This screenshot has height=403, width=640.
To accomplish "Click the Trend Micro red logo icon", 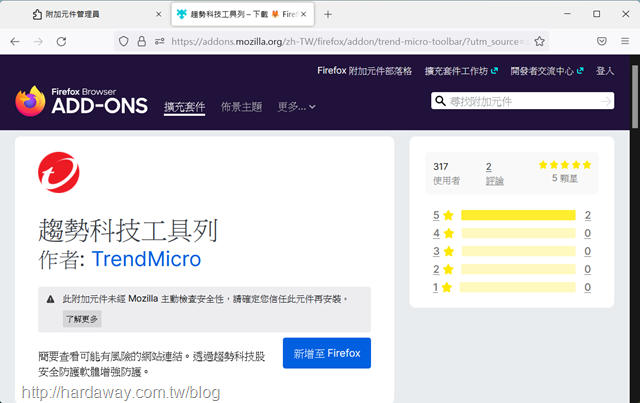I will [x=59, y=172].
